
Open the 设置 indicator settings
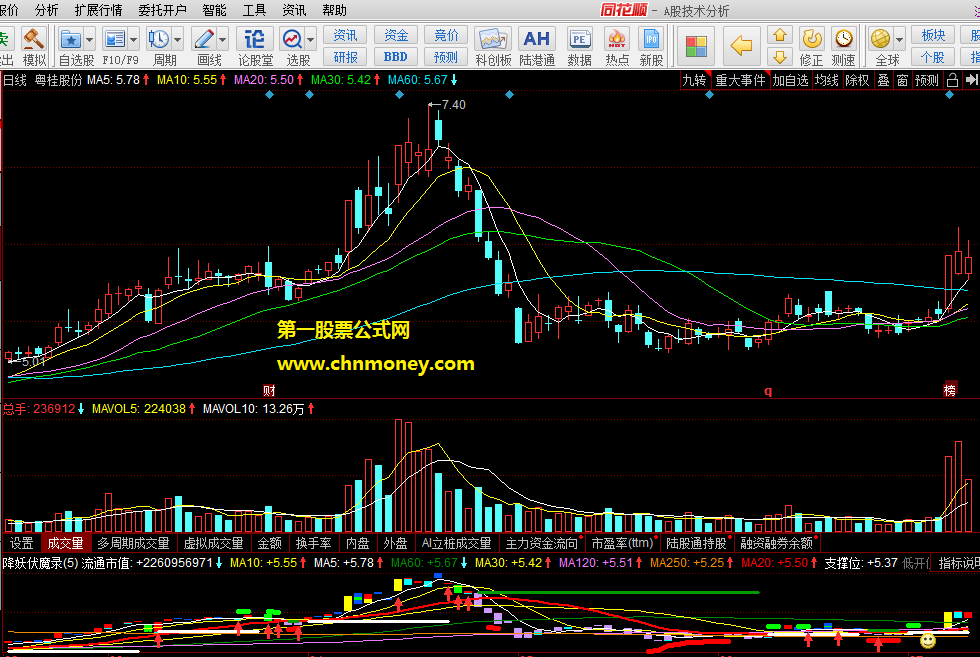click(21, 543)
